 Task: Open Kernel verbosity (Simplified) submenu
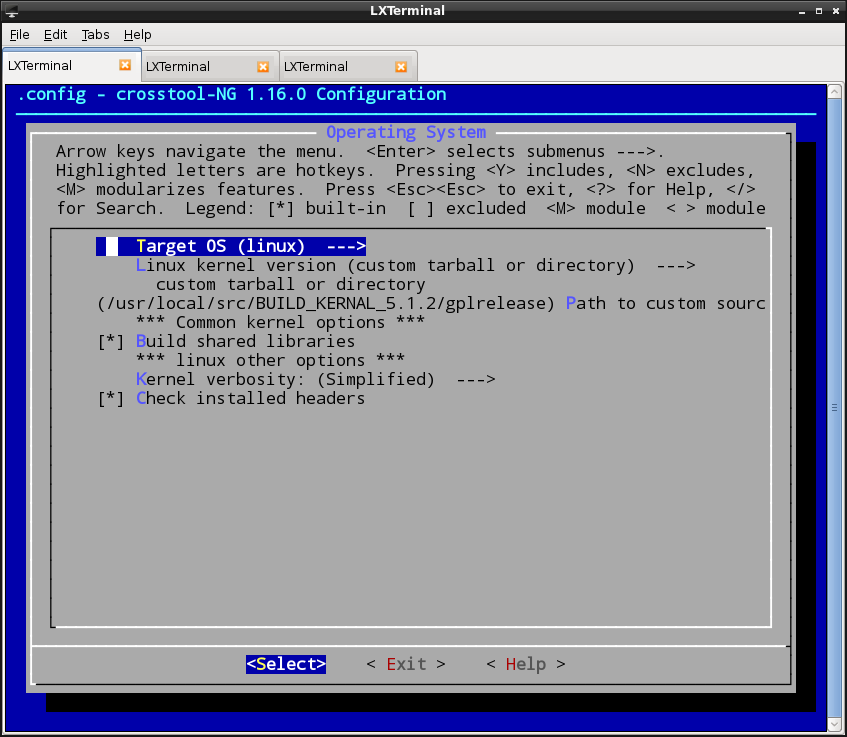(315, 379)
